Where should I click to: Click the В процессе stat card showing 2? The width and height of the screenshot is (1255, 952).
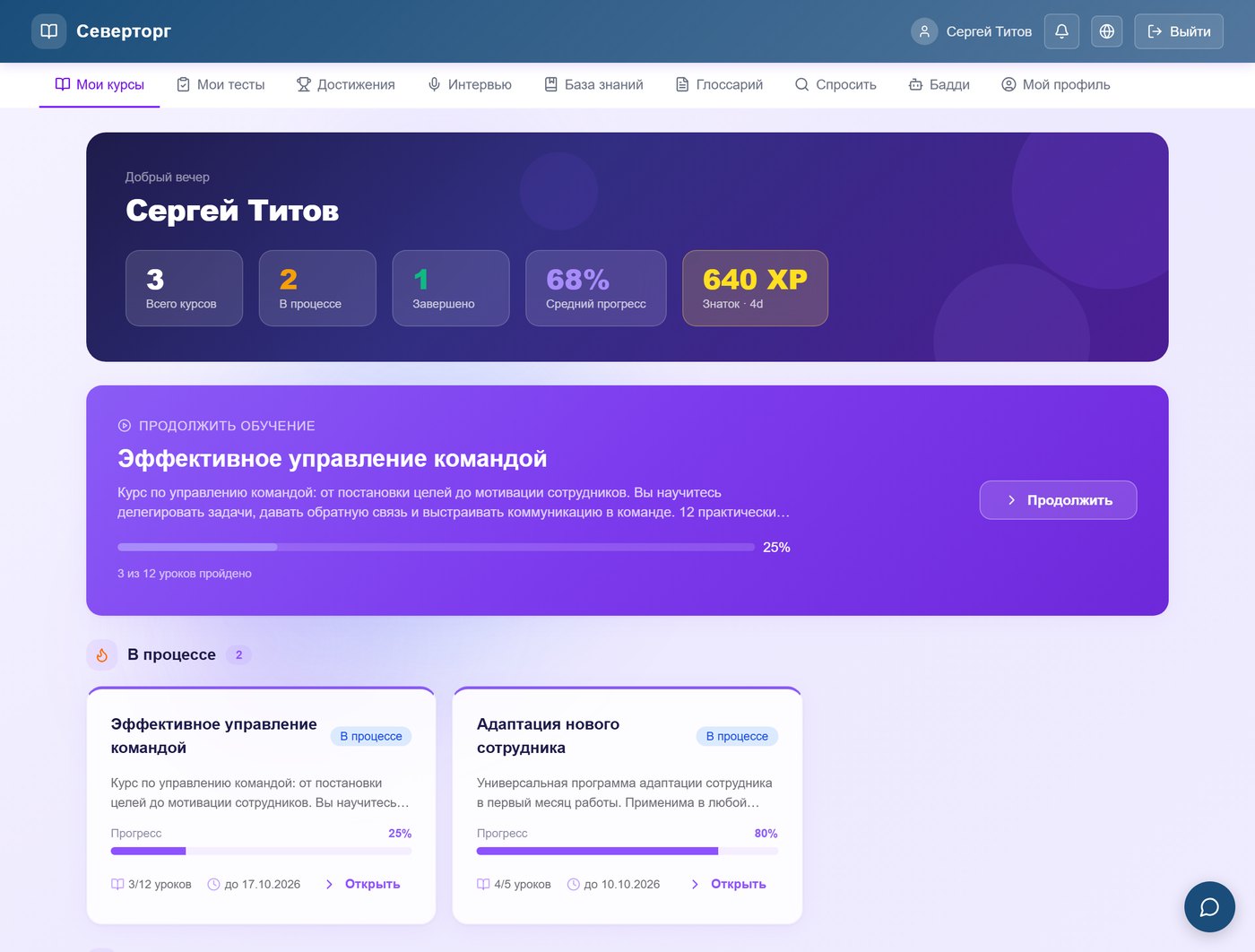pyautogui.click(x=317, y=288)
